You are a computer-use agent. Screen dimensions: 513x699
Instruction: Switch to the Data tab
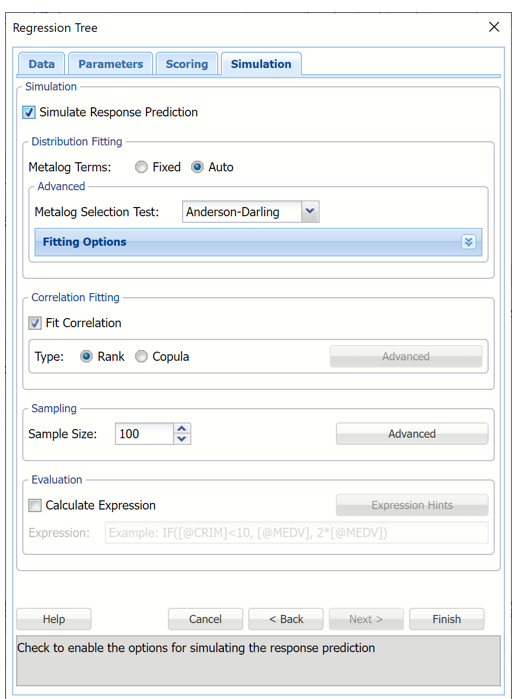(41, 64)
